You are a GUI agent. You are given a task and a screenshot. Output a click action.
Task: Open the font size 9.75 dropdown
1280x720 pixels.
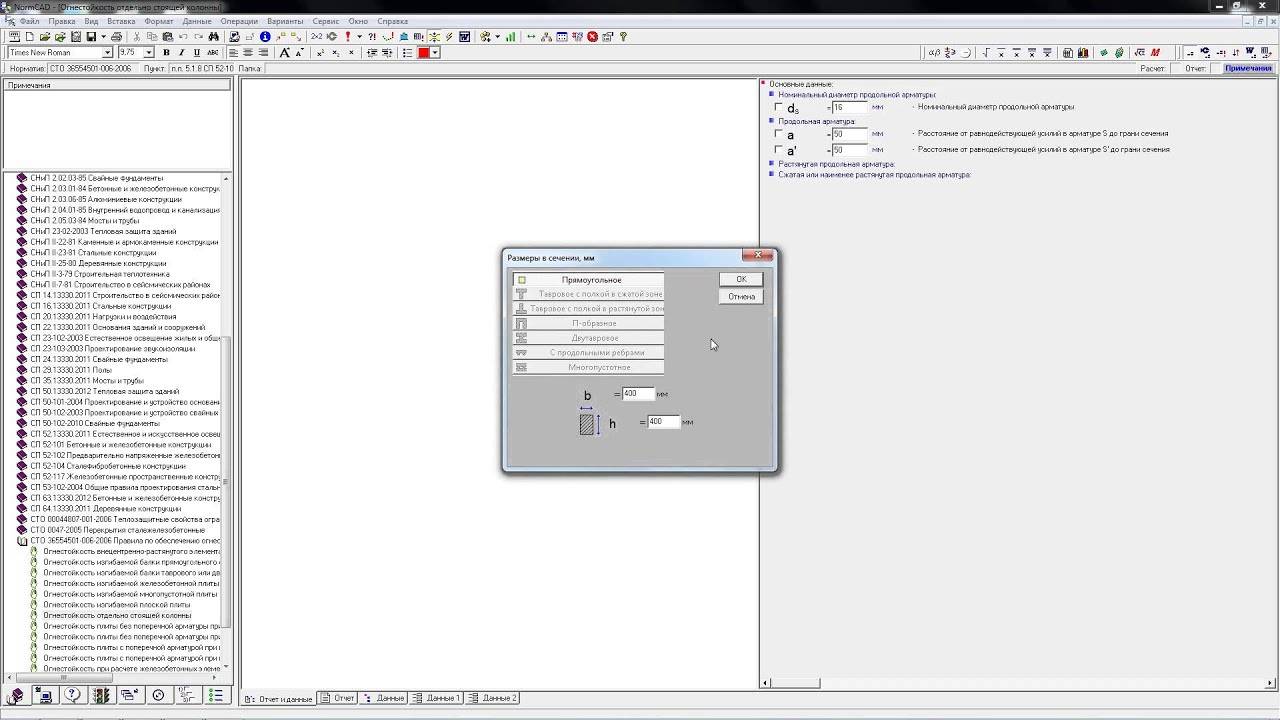point(149,52)
